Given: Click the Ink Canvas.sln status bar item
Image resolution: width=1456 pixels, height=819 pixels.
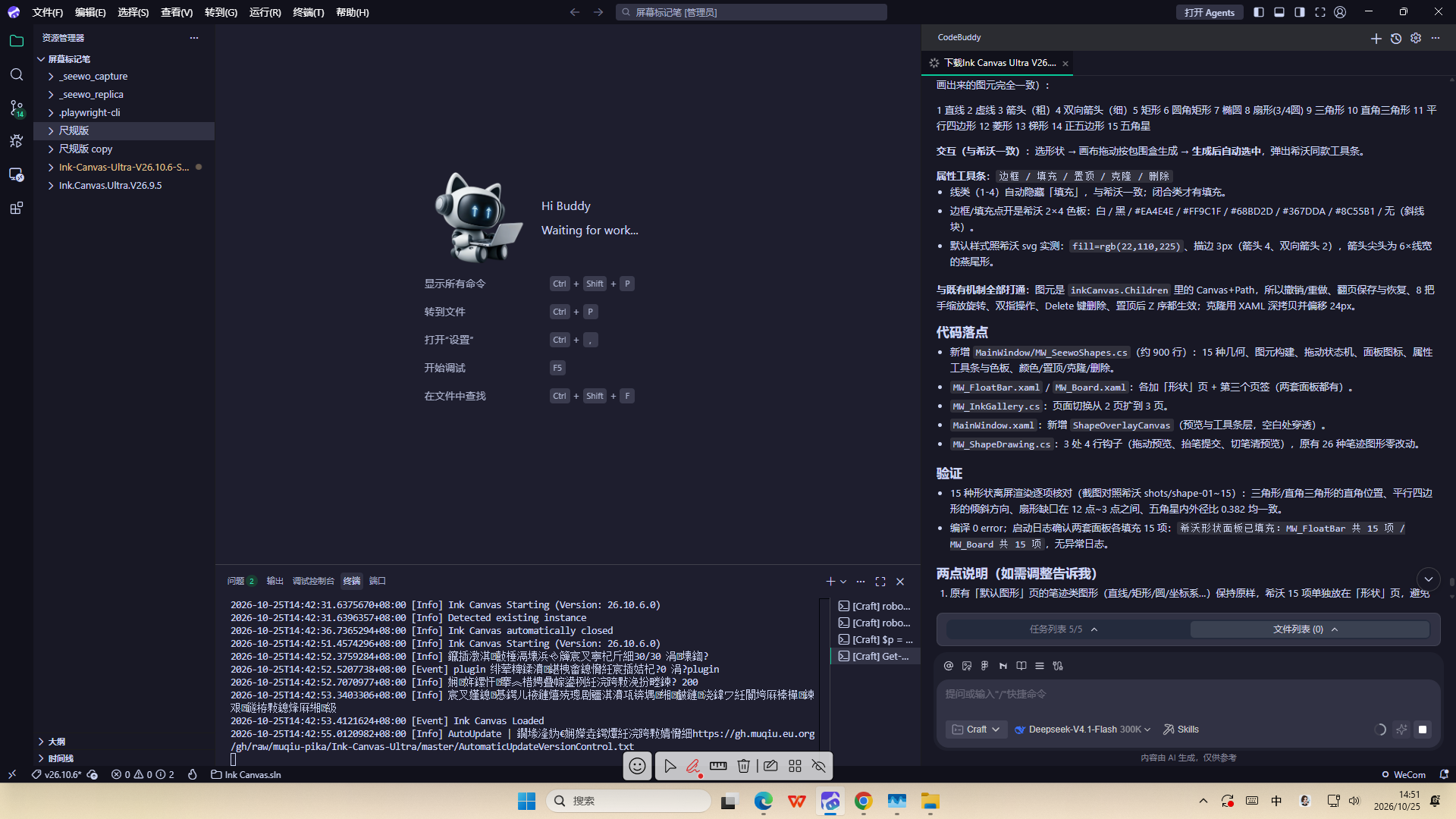Looking at the screenshot, I should [x=246, y=775].
